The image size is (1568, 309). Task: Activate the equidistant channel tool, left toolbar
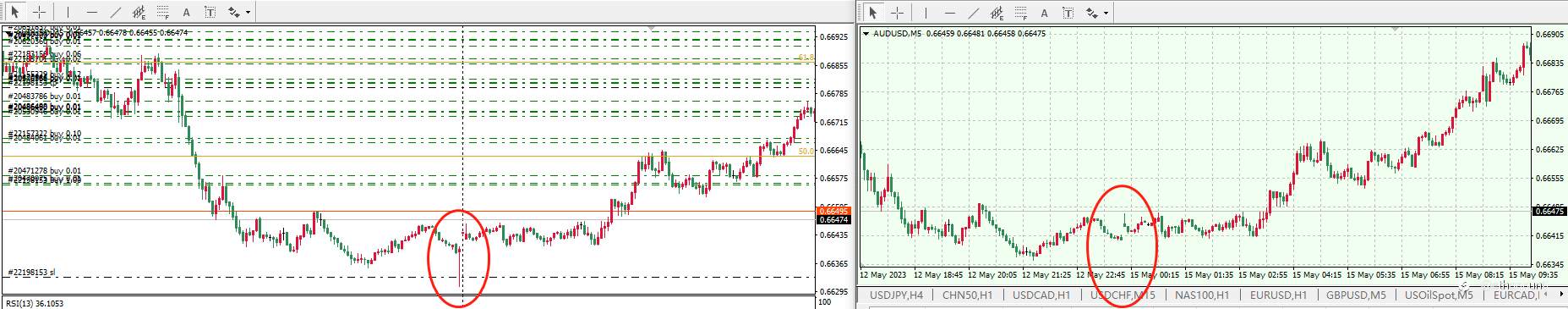tap(139, 12)
